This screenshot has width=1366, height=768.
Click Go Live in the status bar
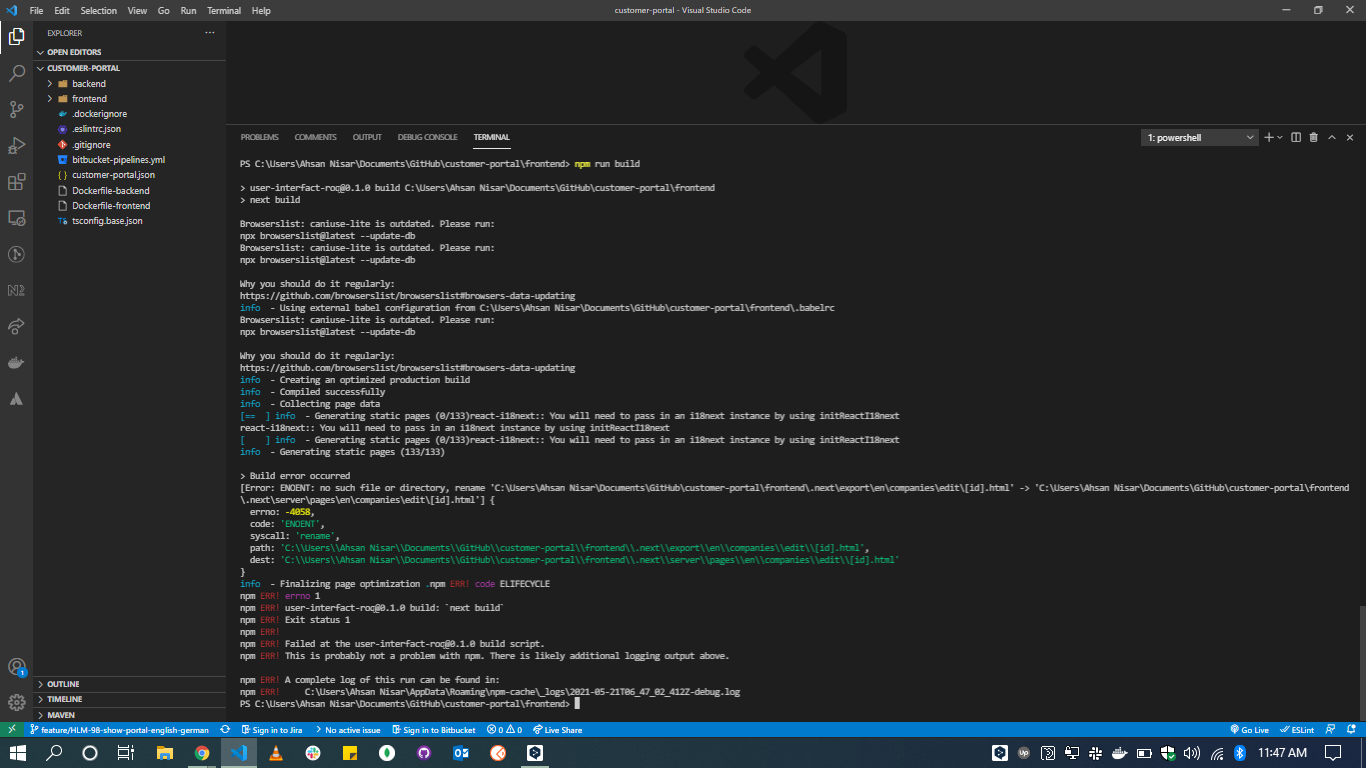tap(1250, 730)
